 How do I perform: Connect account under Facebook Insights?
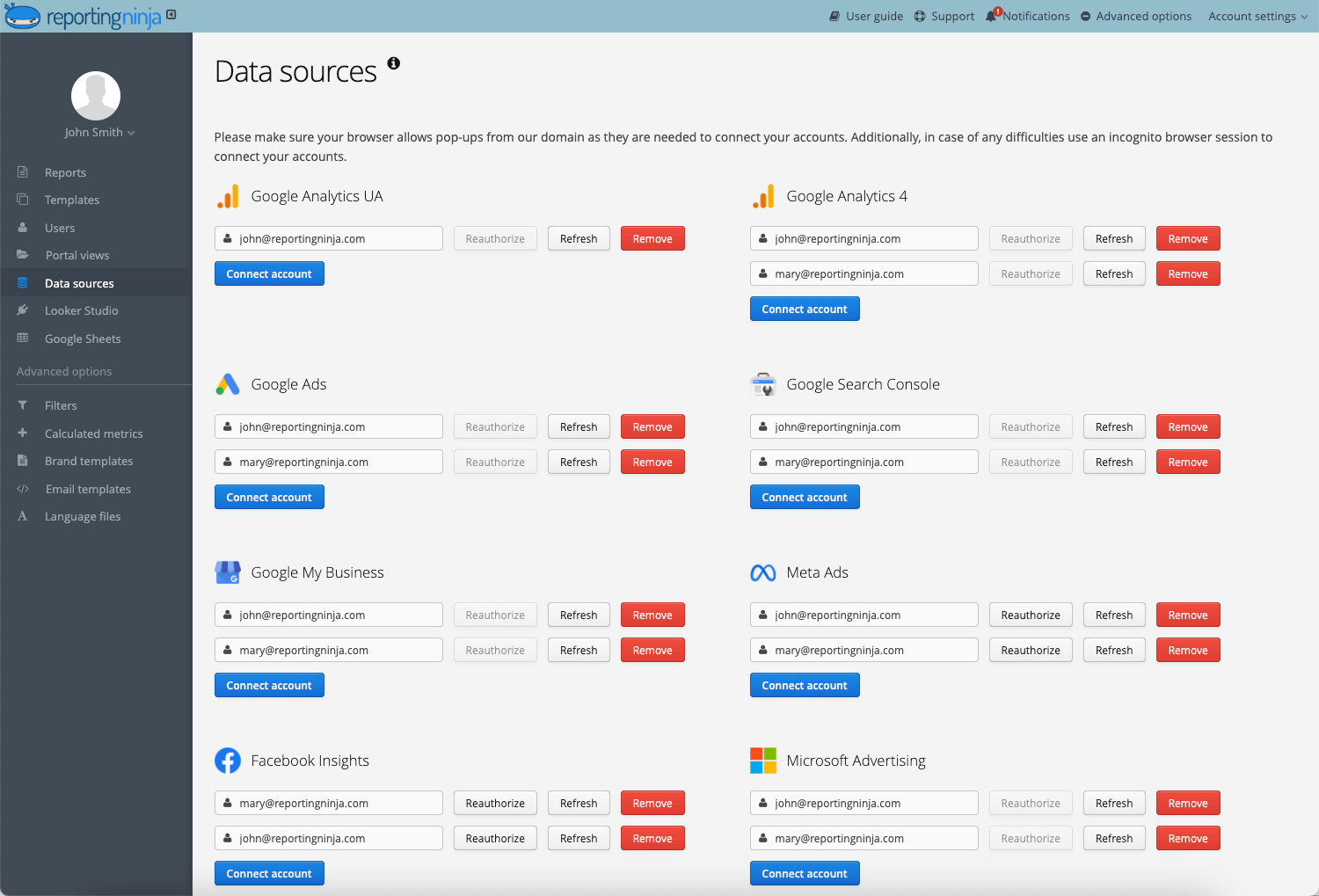269,873
